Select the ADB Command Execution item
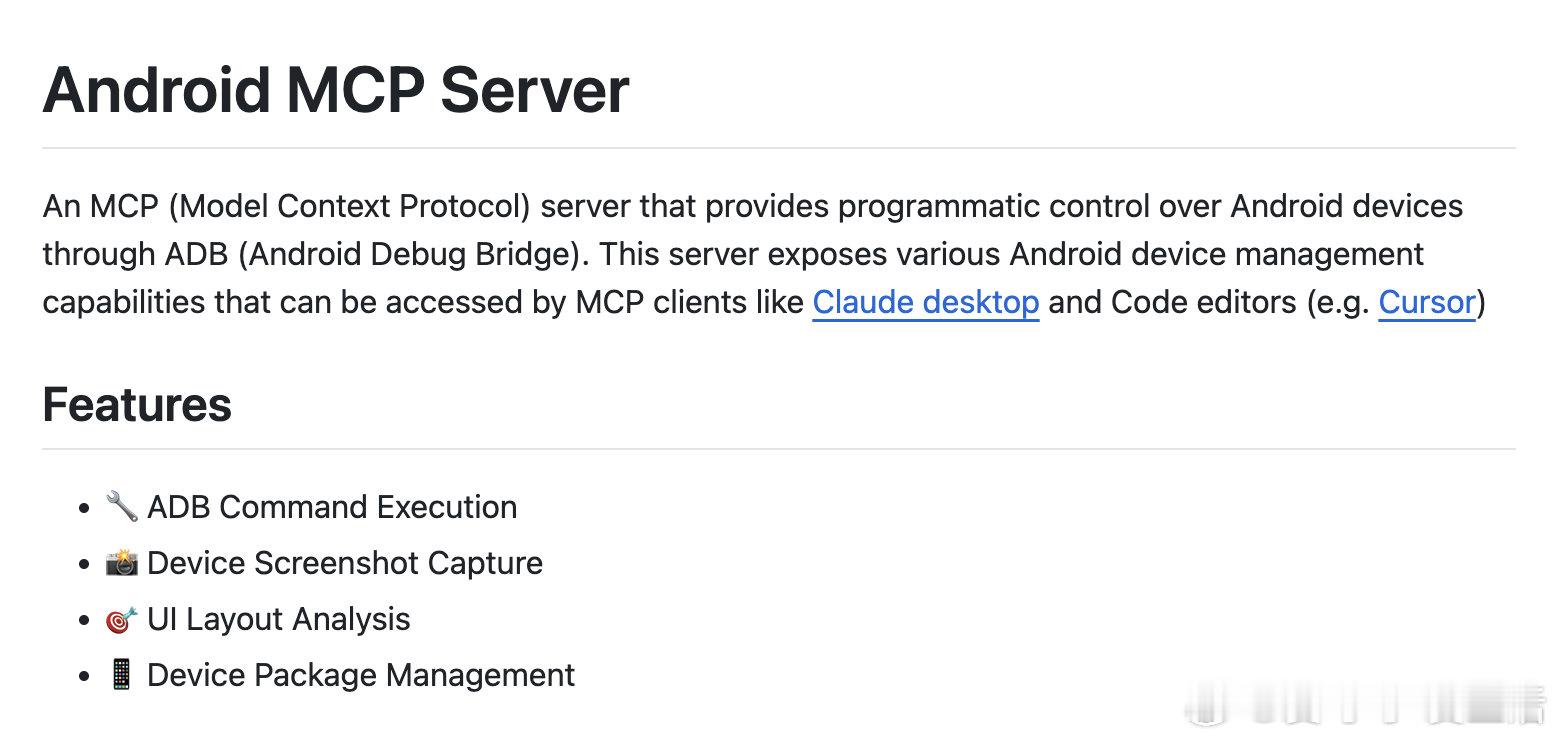Image resolution: width=1560 pixels, height=742 pixels. [332, 507]
